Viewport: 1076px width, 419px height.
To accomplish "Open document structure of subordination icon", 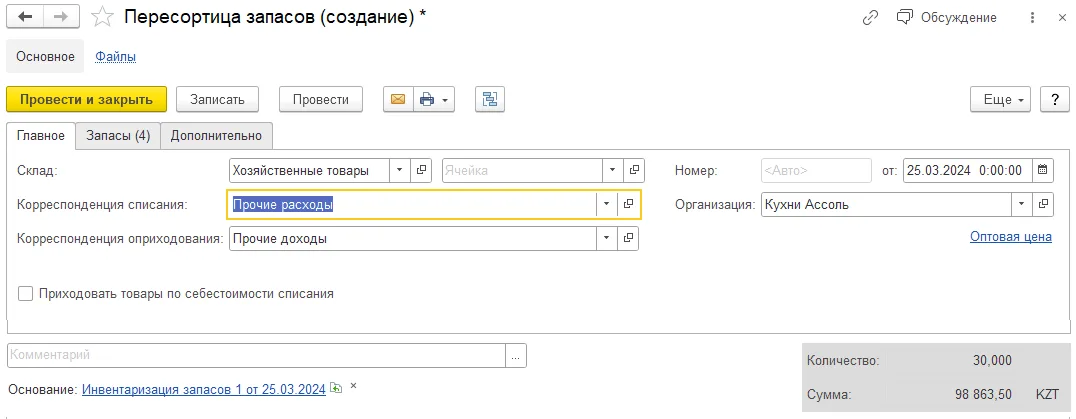I will (490, 99).
